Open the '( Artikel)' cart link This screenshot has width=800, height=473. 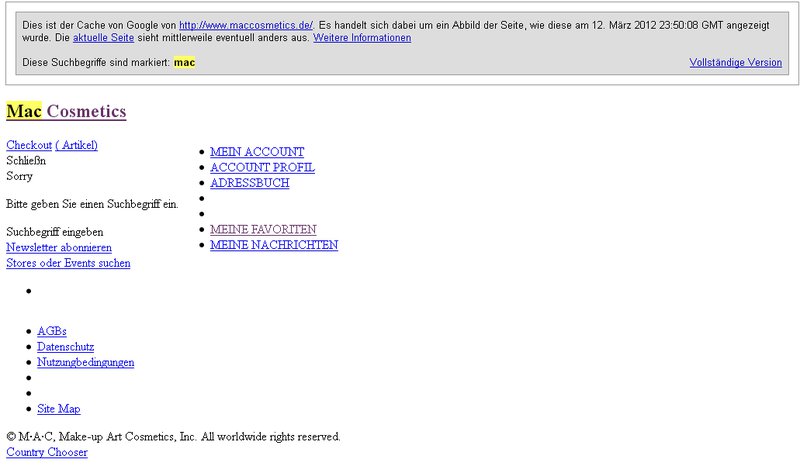77,145
